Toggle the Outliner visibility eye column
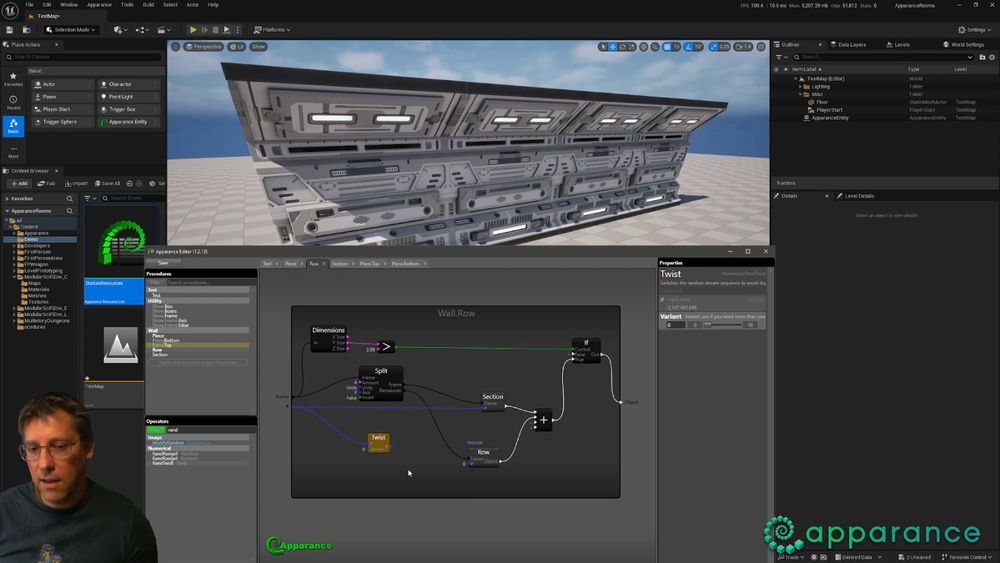 (776, 69)
